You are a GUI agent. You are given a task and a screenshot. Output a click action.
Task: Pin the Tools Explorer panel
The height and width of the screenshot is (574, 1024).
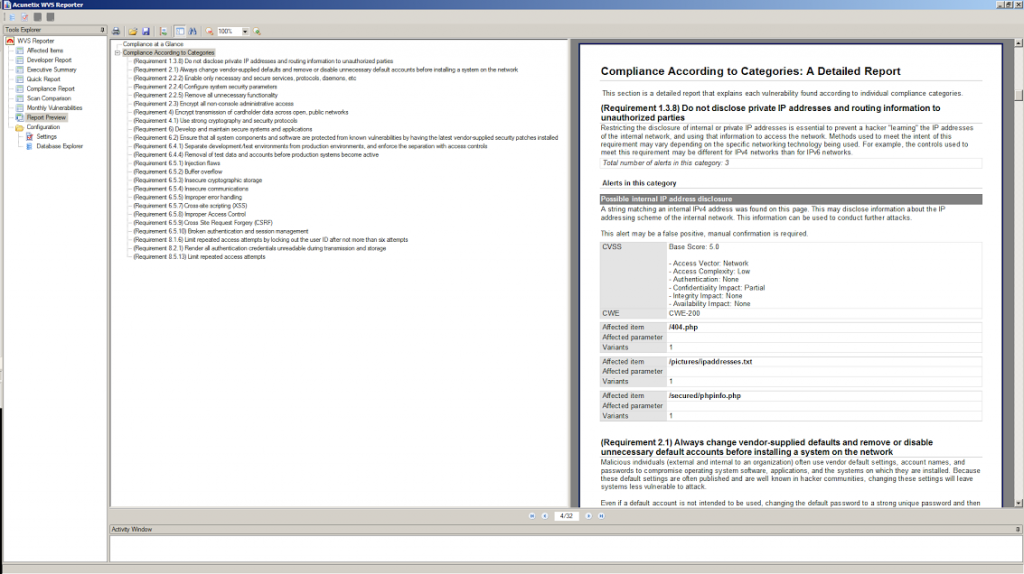point(102,29)
